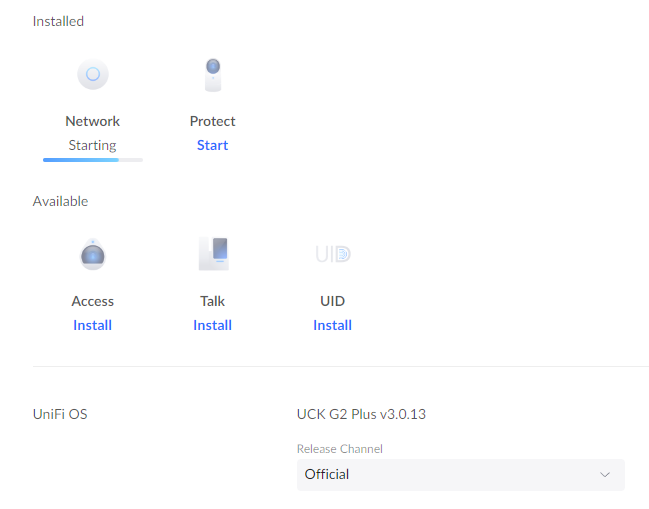Viewport: 649px width, 509px height.
Task: Click the Talk app name label
Action: pyautogui.click(x=212, y=301)
